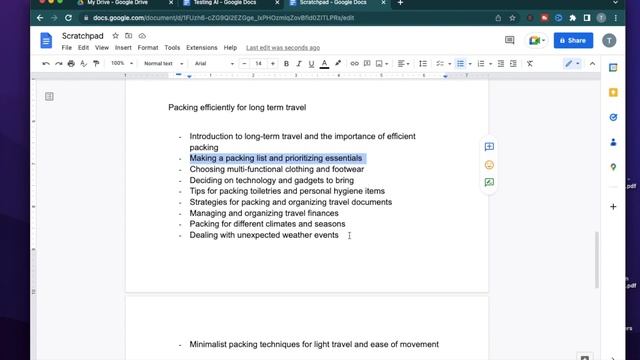Open the File menu
Image resolution: width=640 pixels, height=360 pixels.
[x=67, y=48]
